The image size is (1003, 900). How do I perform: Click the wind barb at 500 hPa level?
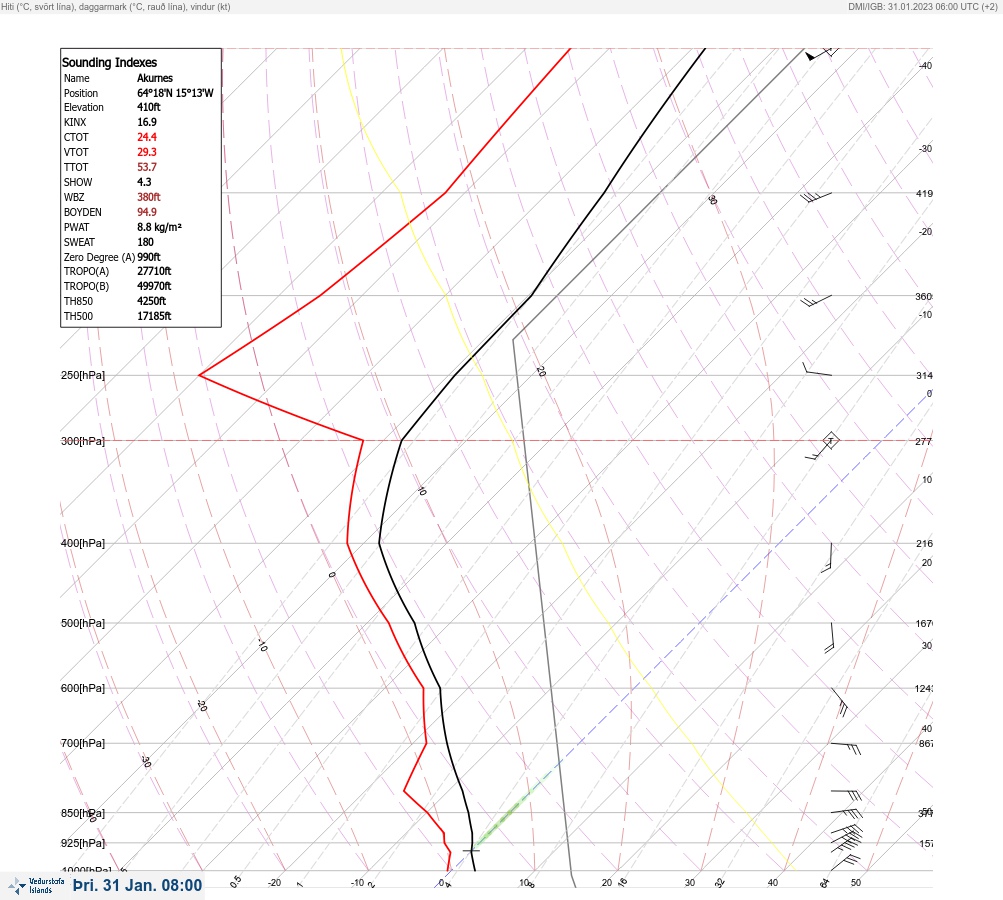point(830,637)
